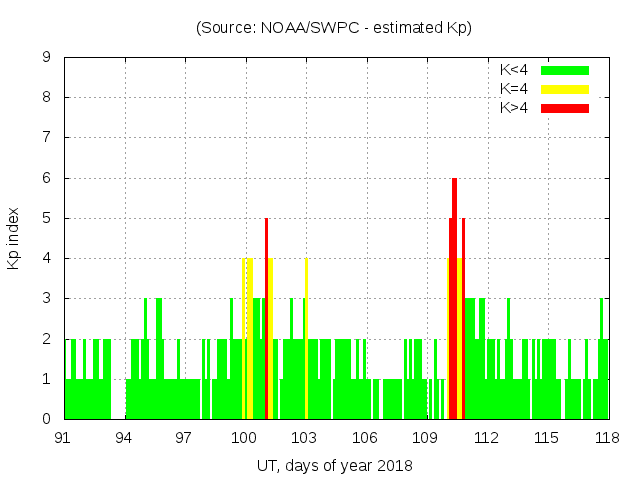Screen dimensions: 640x480
Task: Click the x-axis tick label 100
Action: coord(245,438)
